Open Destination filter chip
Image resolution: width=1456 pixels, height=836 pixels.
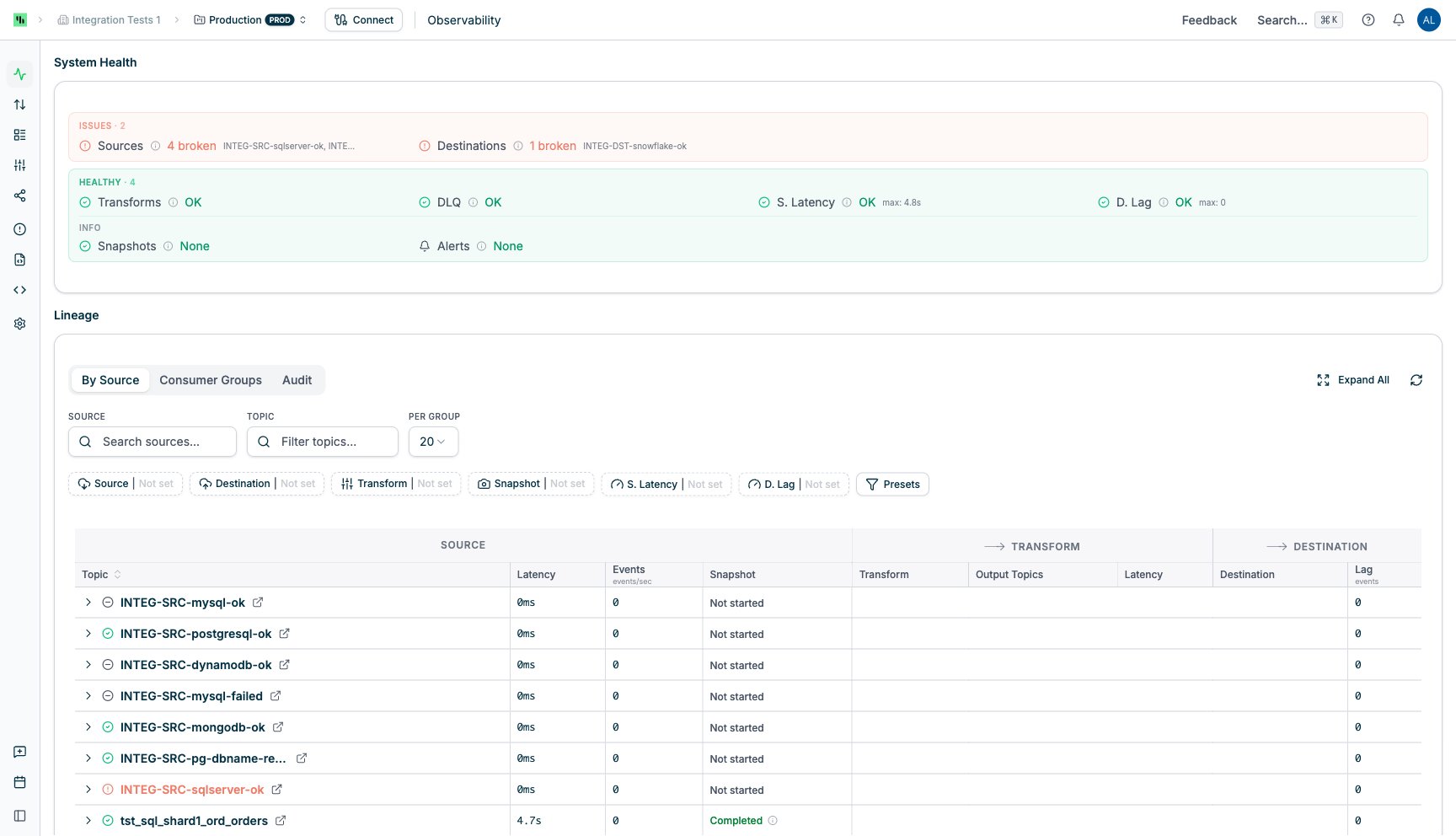coord(257,484)
